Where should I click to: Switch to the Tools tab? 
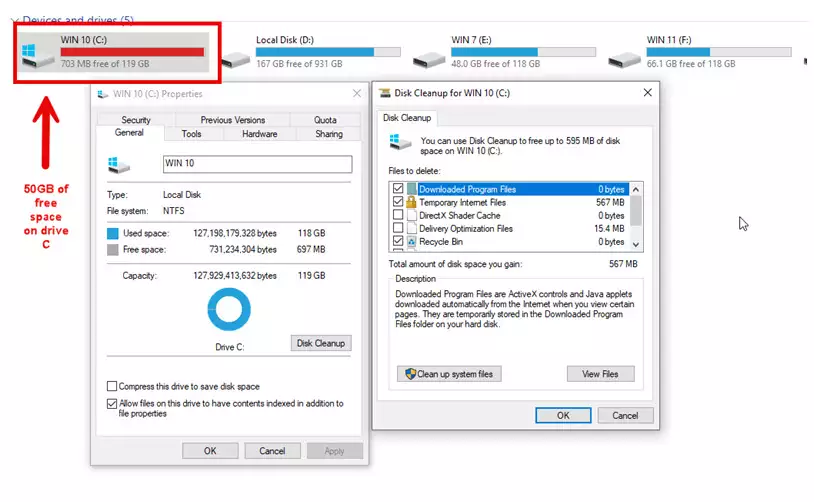click(x=192, y=134)
